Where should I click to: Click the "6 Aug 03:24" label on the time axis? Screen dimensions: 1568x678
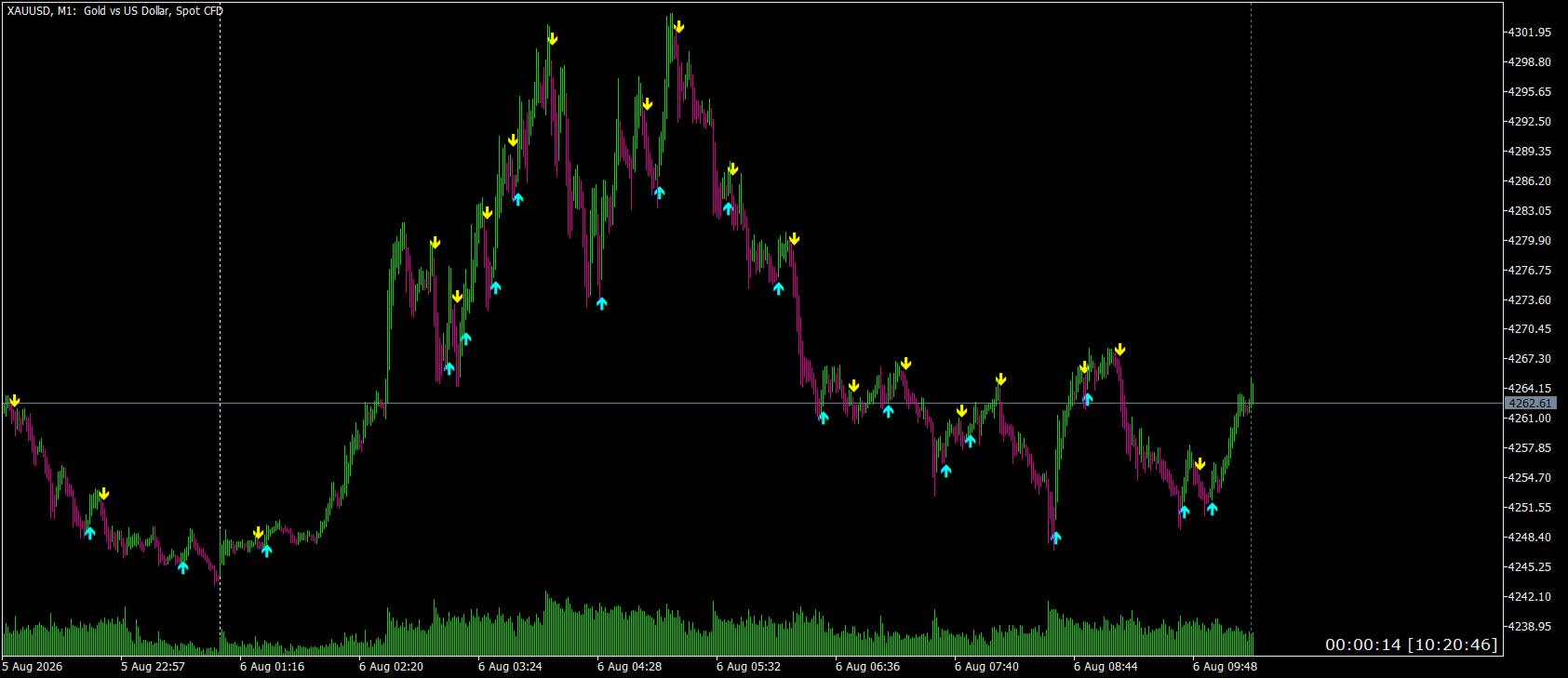point(510,667)
